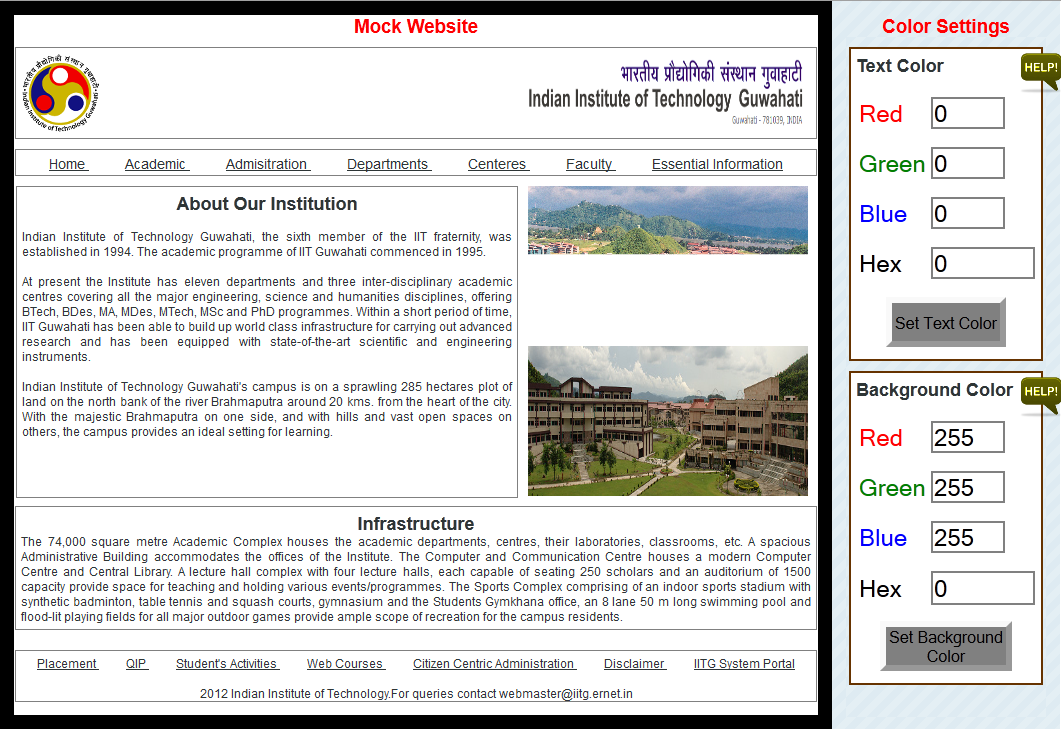Click the Background Color Hex input field

[x=982, y=588]
